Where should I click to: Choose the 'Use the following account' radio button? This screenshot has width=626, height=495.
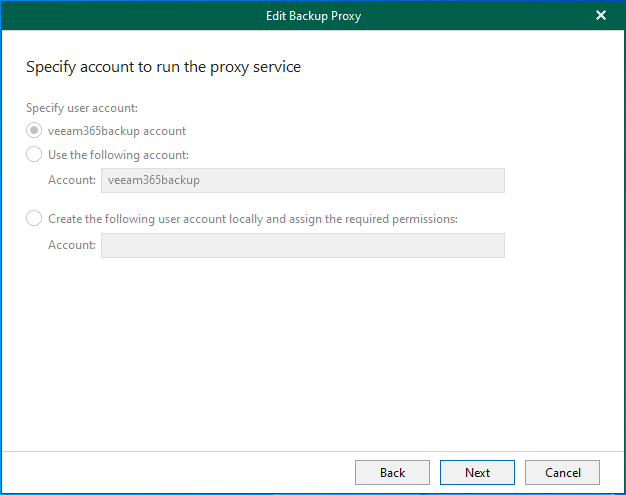pyautogui.click(x=34, y=155)
